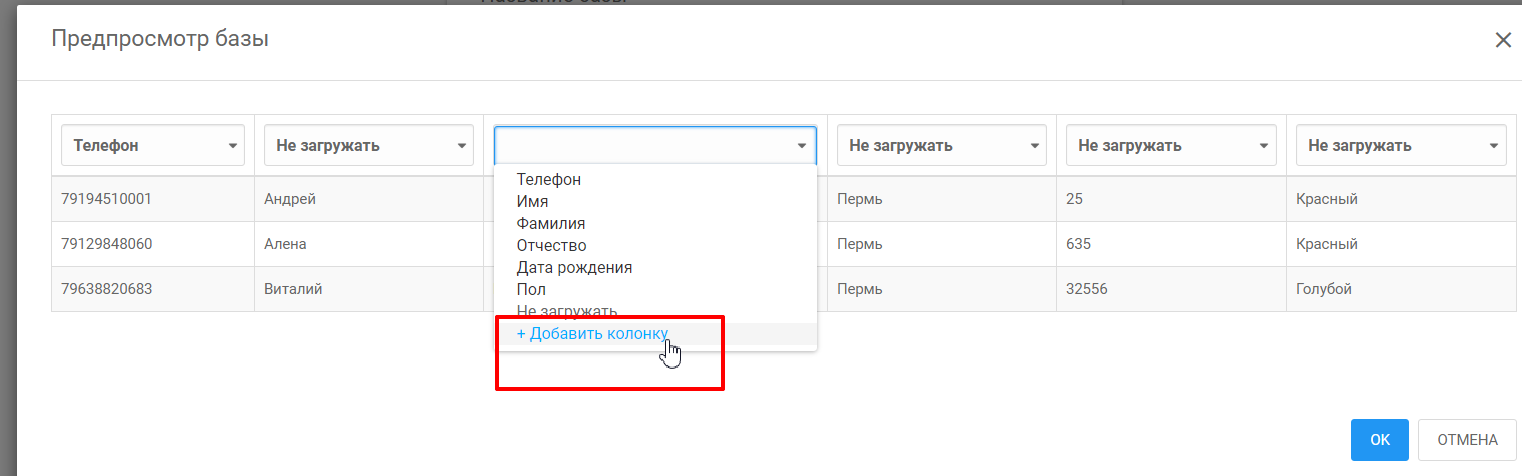Click the value 25
This screenshot has width=1522, height=476.
(1075, 199)
